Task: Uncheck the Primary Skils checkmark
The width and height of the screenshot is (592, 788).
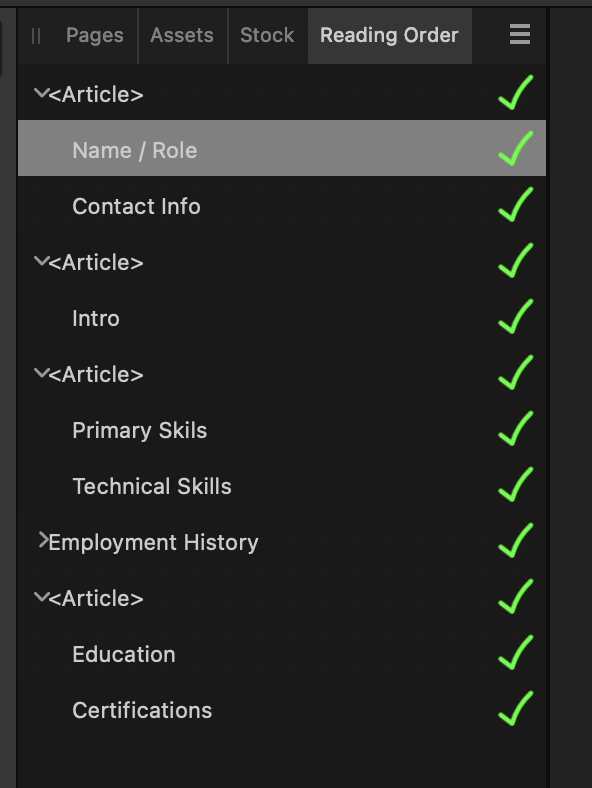Action: (516, 428)
